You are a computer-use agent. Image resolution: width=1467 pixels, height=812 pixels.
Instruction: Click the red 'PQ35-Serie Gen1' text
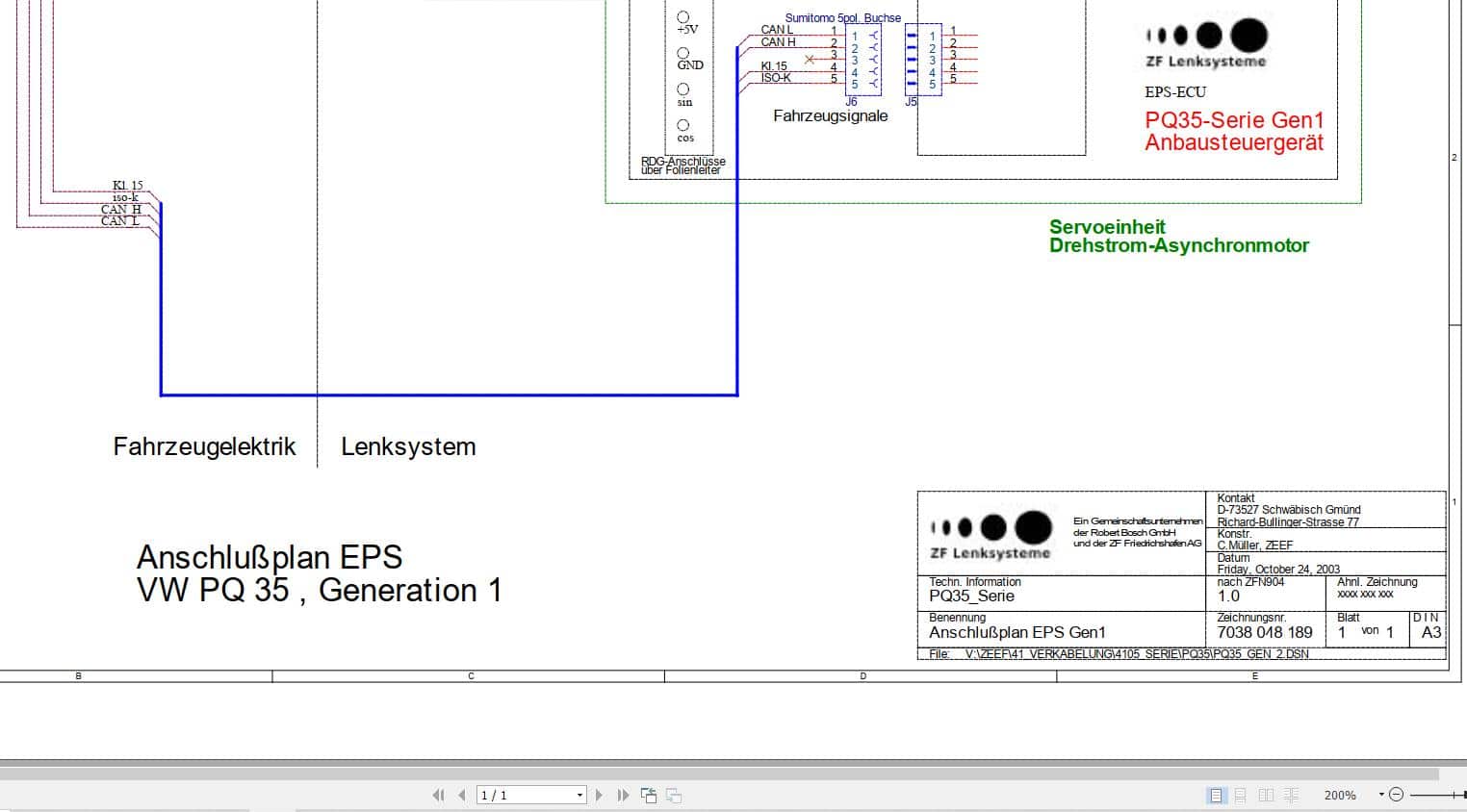tap(1235, 120)
